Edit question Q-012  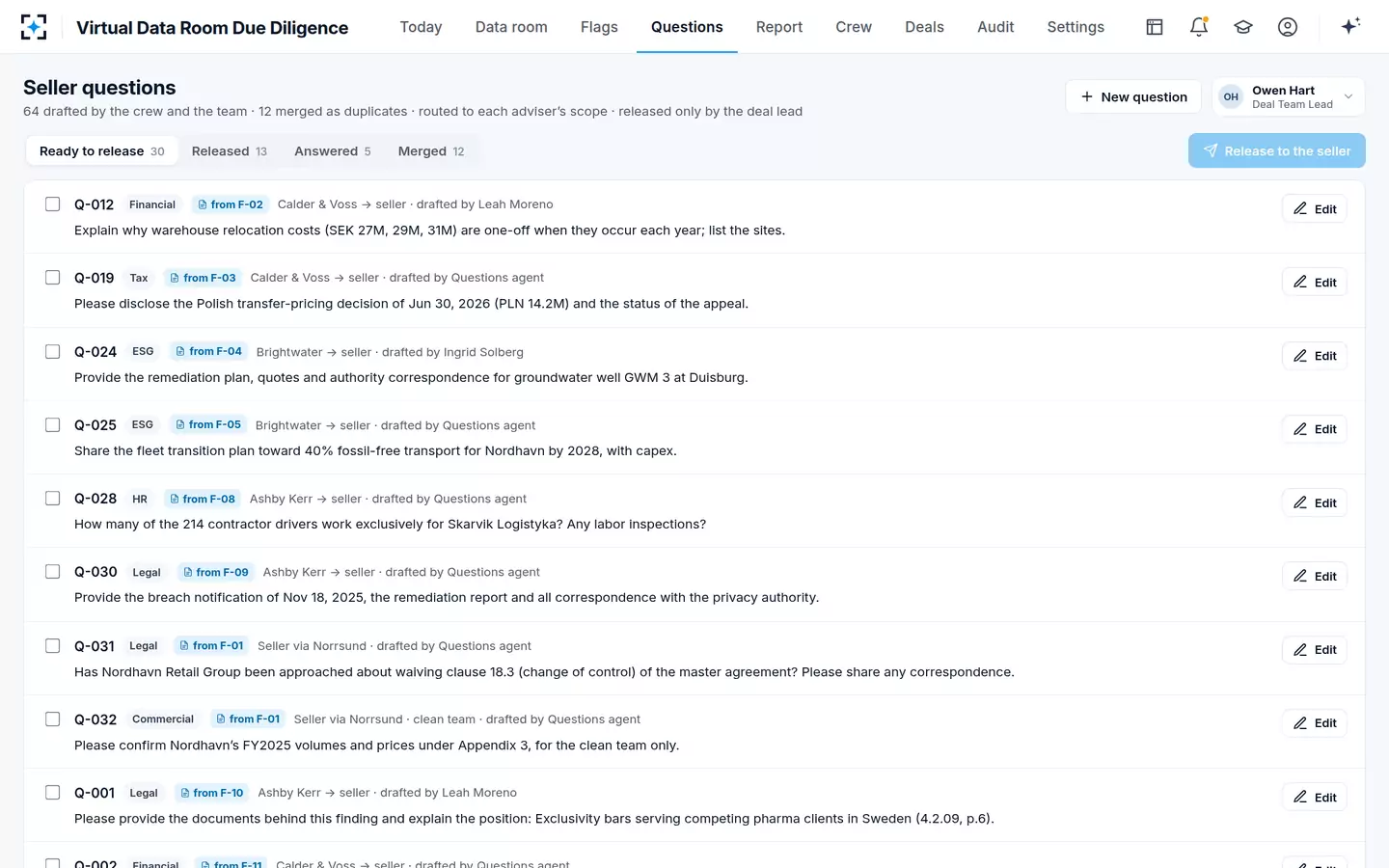point(1315,208)
